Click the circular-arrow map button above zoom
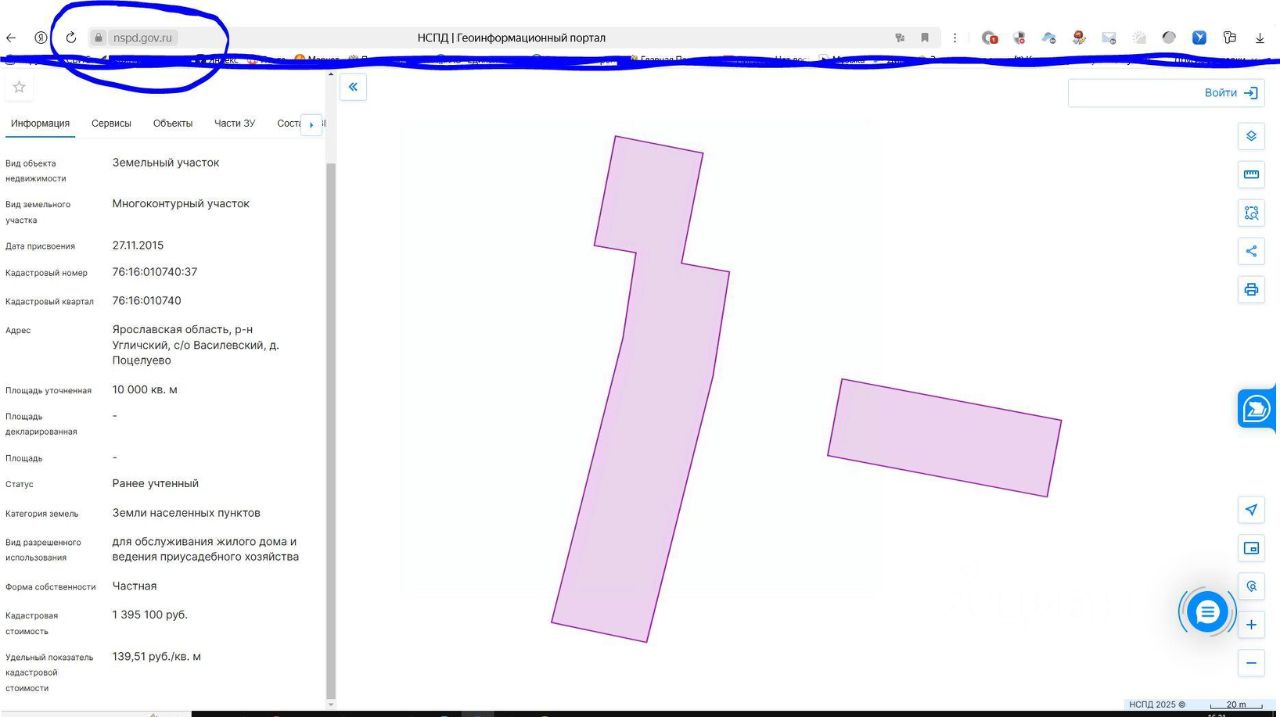The height and width of the screenshot is (717, 1280). pos(1251,586)
